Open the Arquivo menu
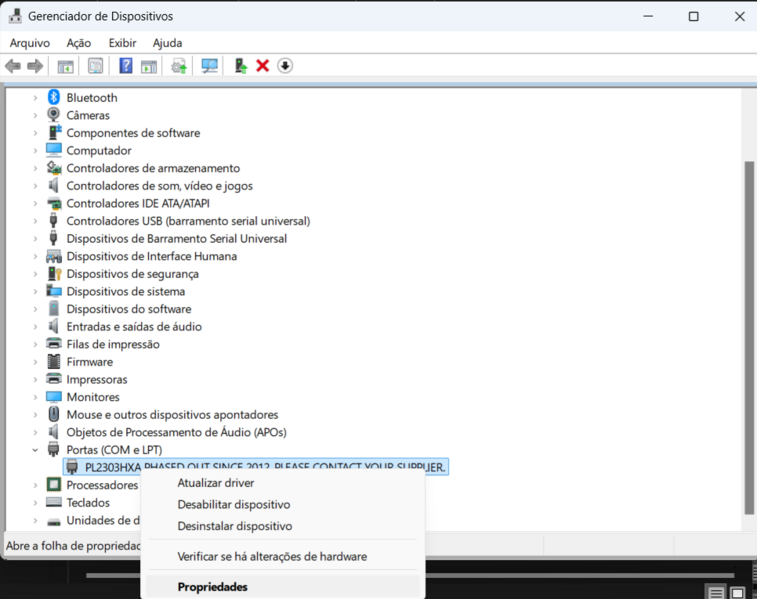Viewport: 757px width, 599px height. (x=29, y=43)
